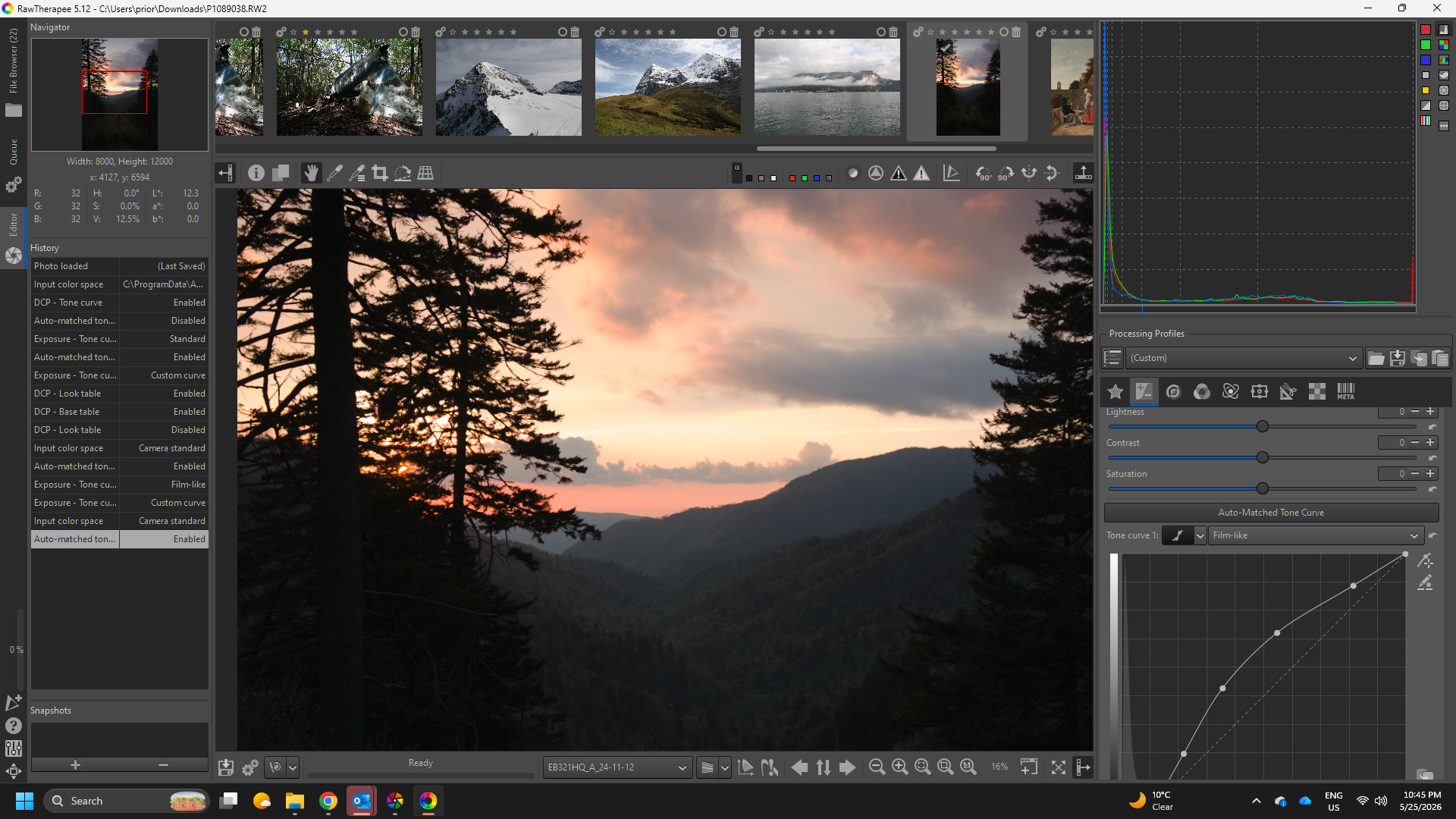Viewport: 1456px width, 819px height.
Task: Open the Raw tab icon
Action: coord(1317,391)
